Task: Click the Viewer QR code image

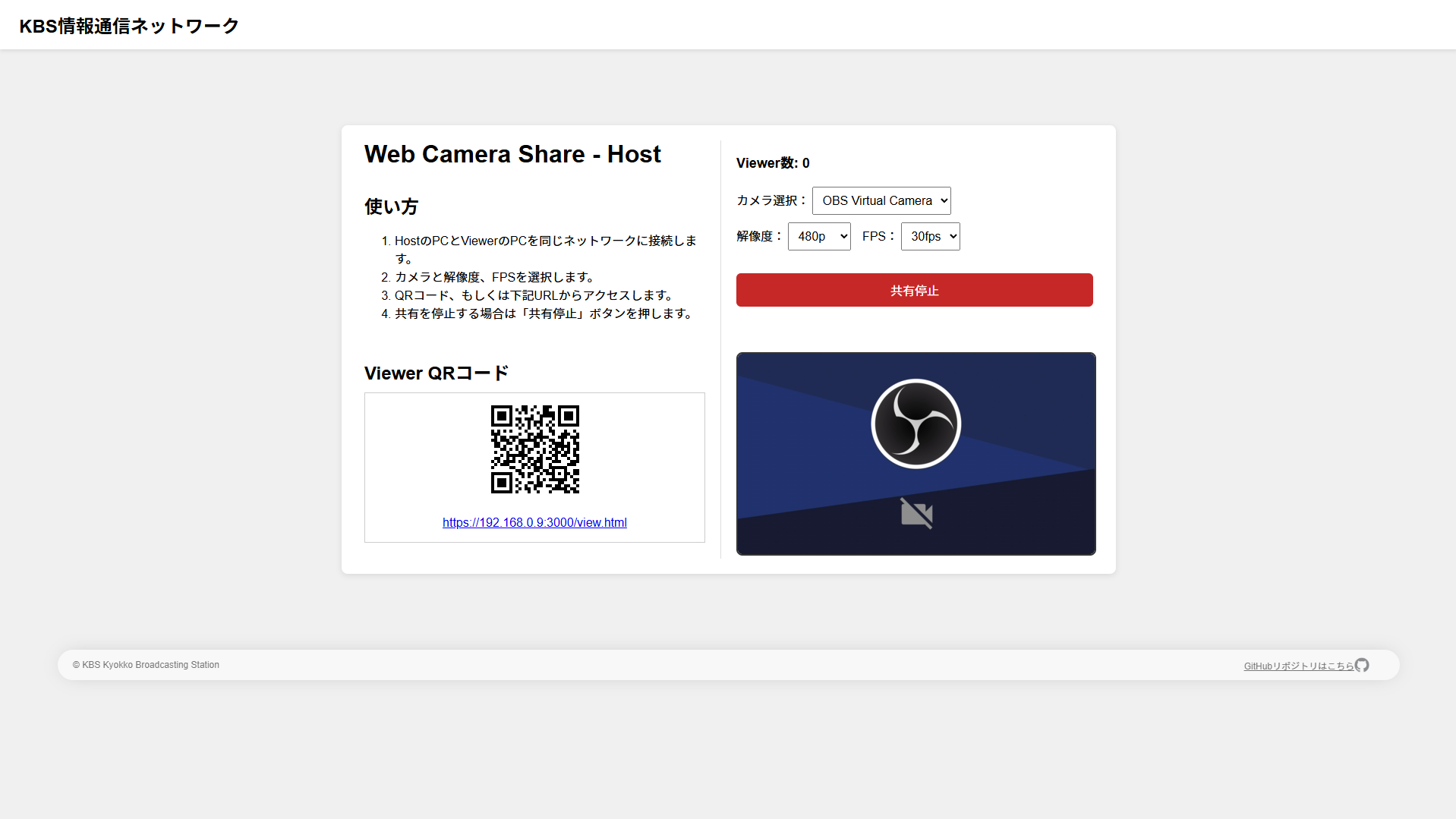Action: [x=534, y=449]
